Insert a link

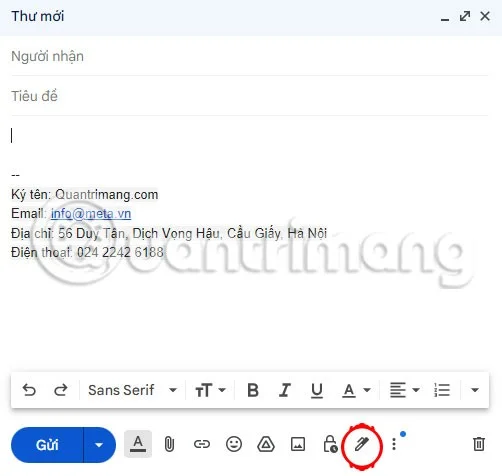pos(202,444)
